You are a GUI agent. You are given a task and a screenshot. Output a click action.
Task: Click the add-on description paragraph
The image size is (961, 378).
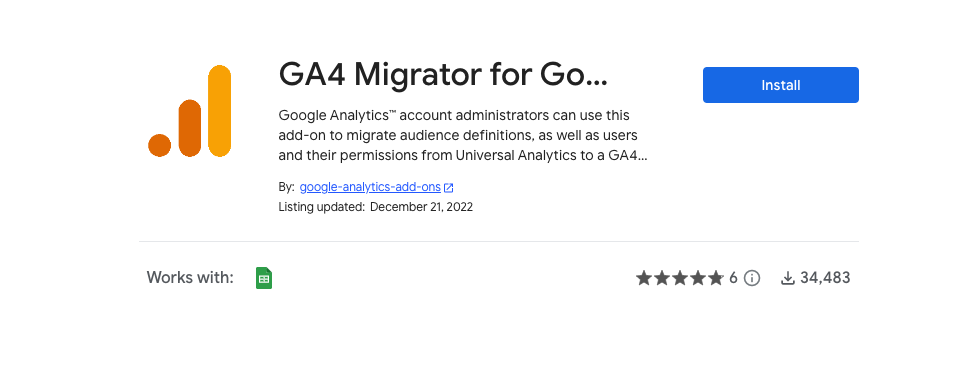(x=463, y=135)
